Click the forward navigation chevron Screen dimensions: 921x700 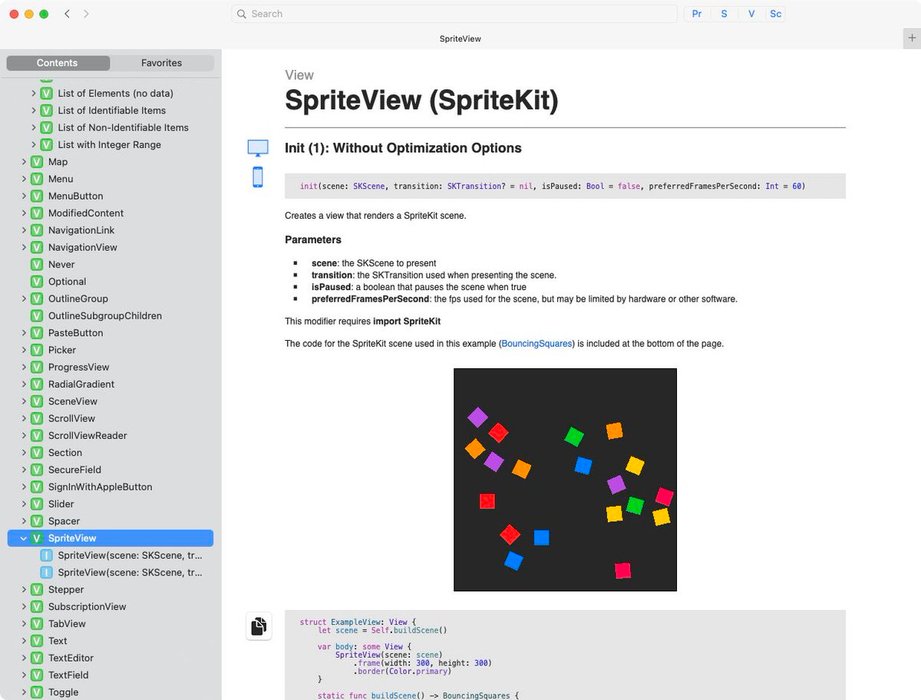coord(85,14)
